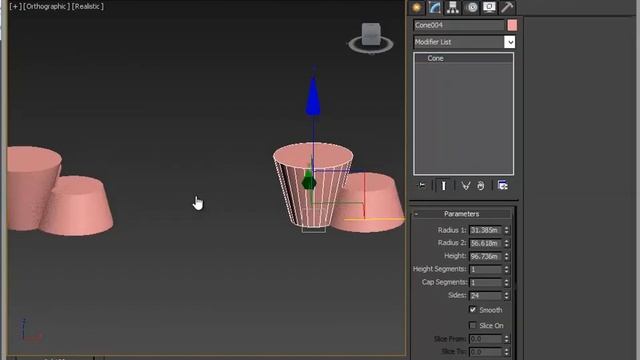The width and height of the screenshot is (640, 360).
Task: Click the Radius 1 spinner arrows
Action: point(507,231)
